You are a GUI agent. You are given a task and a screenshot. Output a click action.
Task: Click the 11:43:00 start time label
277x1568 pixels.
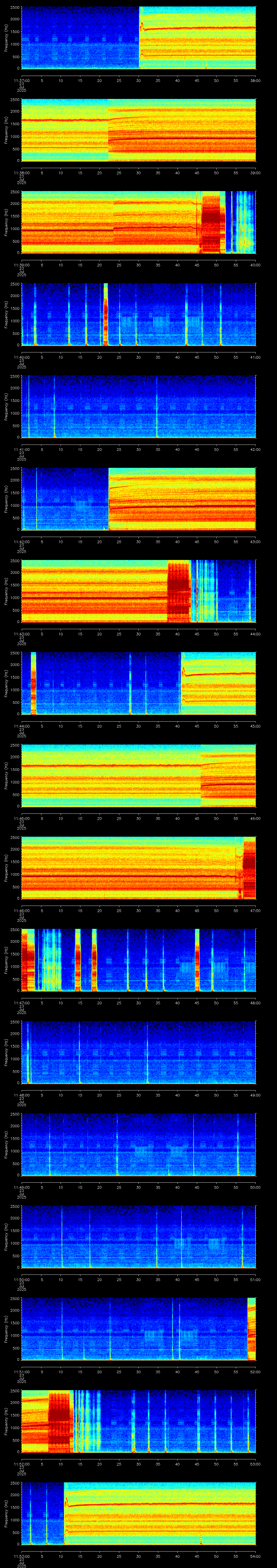21,634
